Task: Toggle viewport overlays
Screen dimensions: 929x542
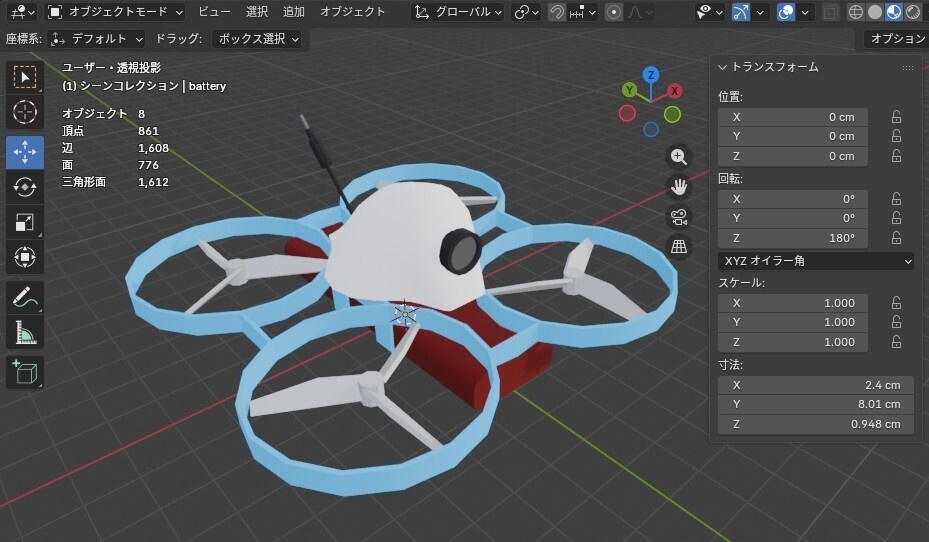Action: pos(786,12)
